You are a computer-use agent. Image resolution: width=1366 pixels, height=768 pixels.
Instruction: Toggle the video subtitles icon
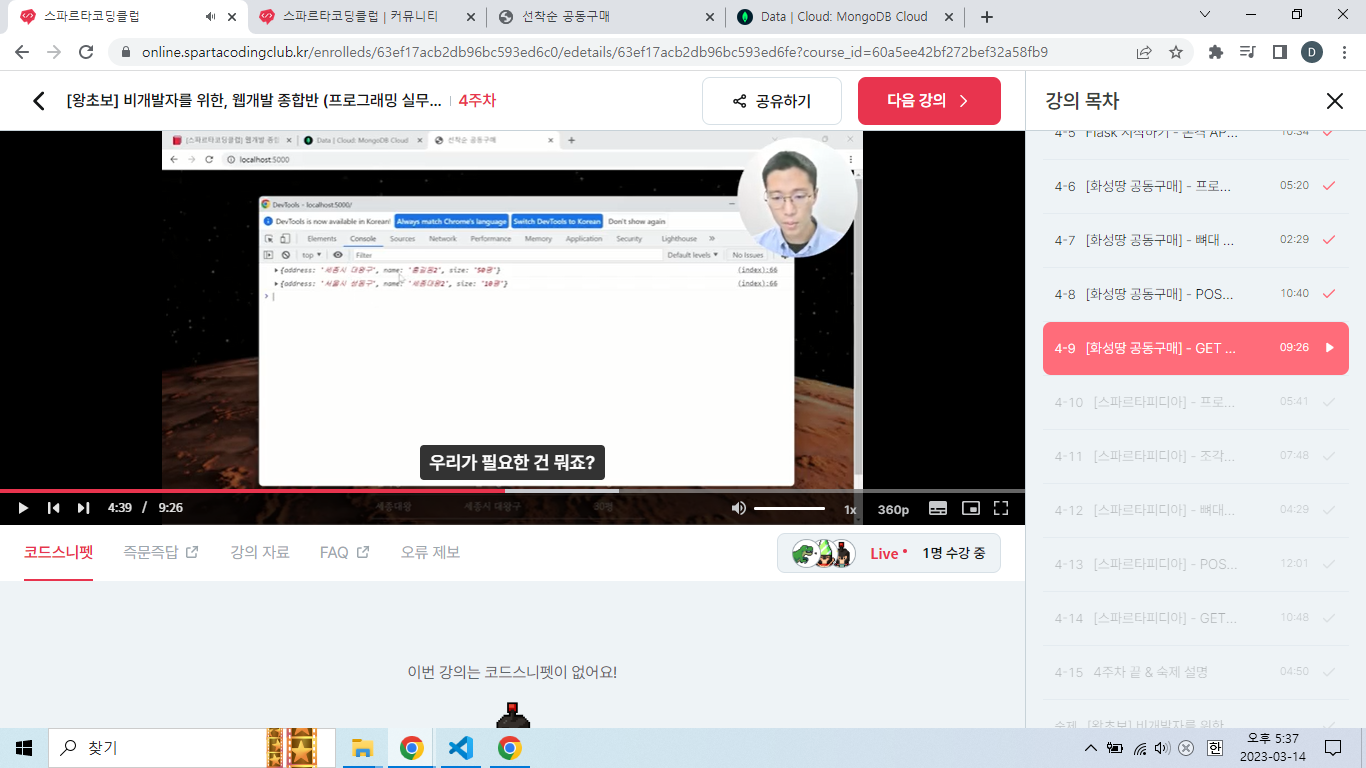pyautogui.click(x=938, y=508)
